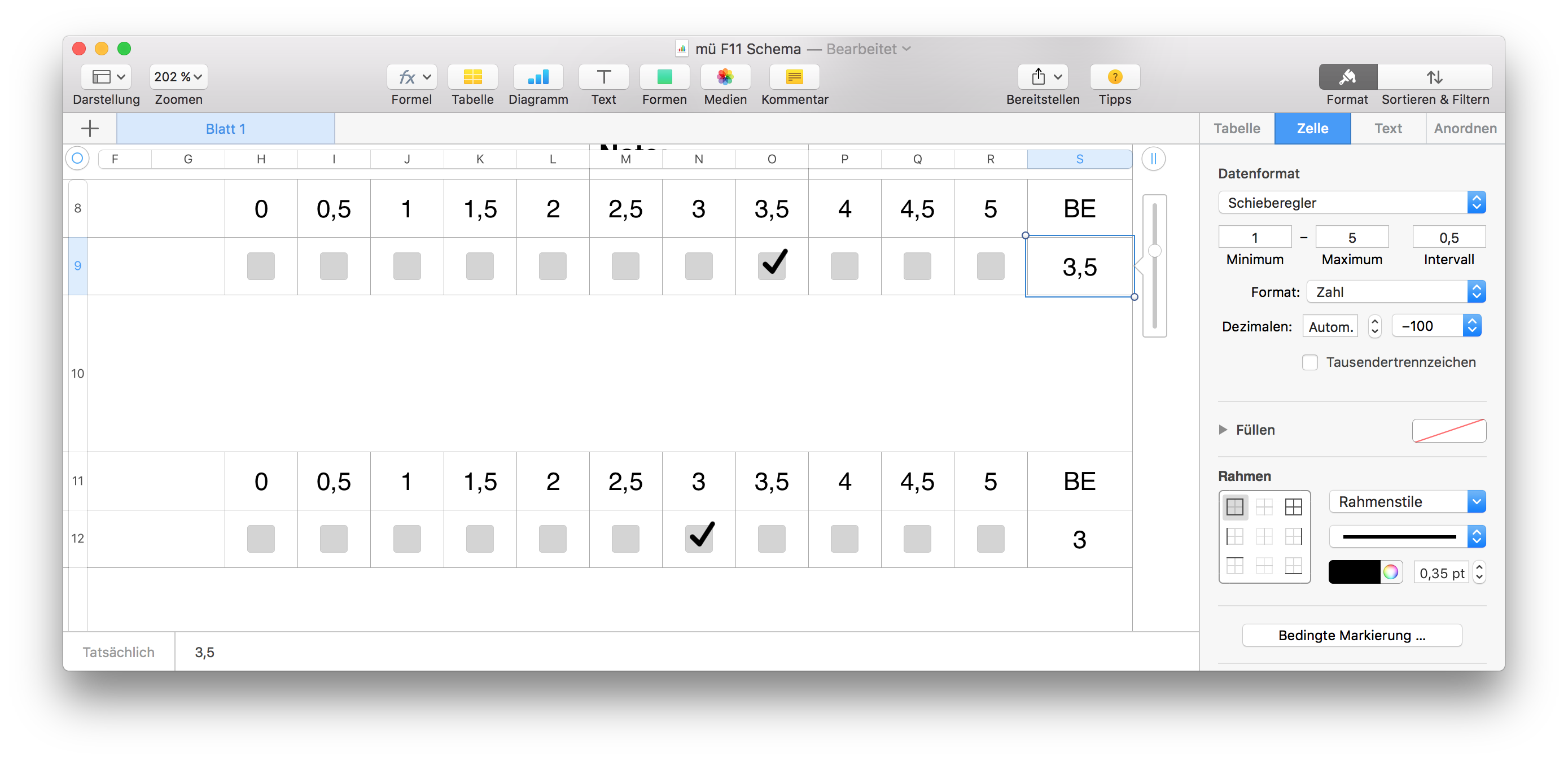Select all borders layout in Rahmen grid

(x=1294, y=506)
